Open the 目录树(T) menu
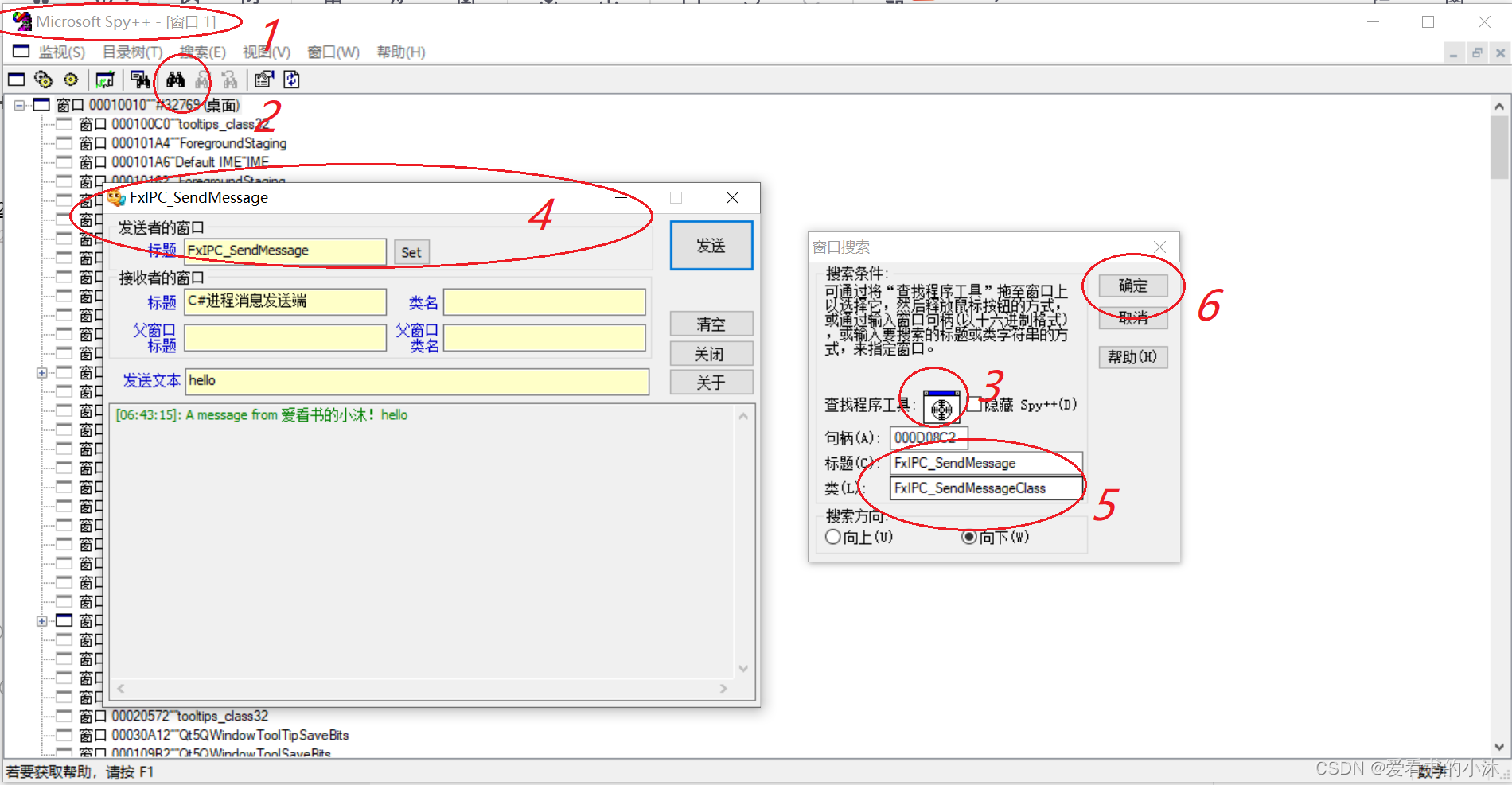This screenshot has height=785, width=1512. [132, 52]
